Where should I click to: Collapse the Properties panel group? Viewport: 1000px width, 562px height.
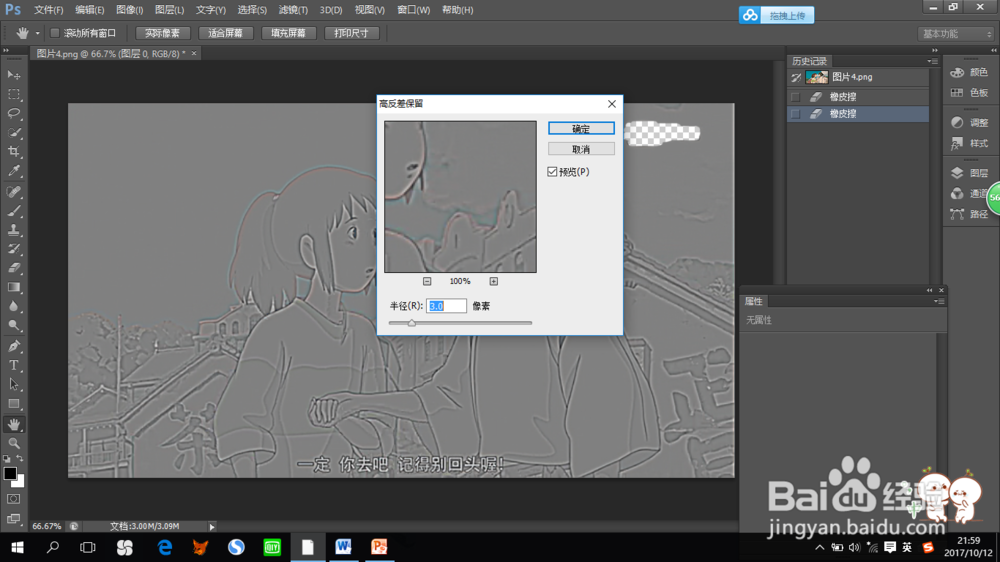[x=929, y=290]
